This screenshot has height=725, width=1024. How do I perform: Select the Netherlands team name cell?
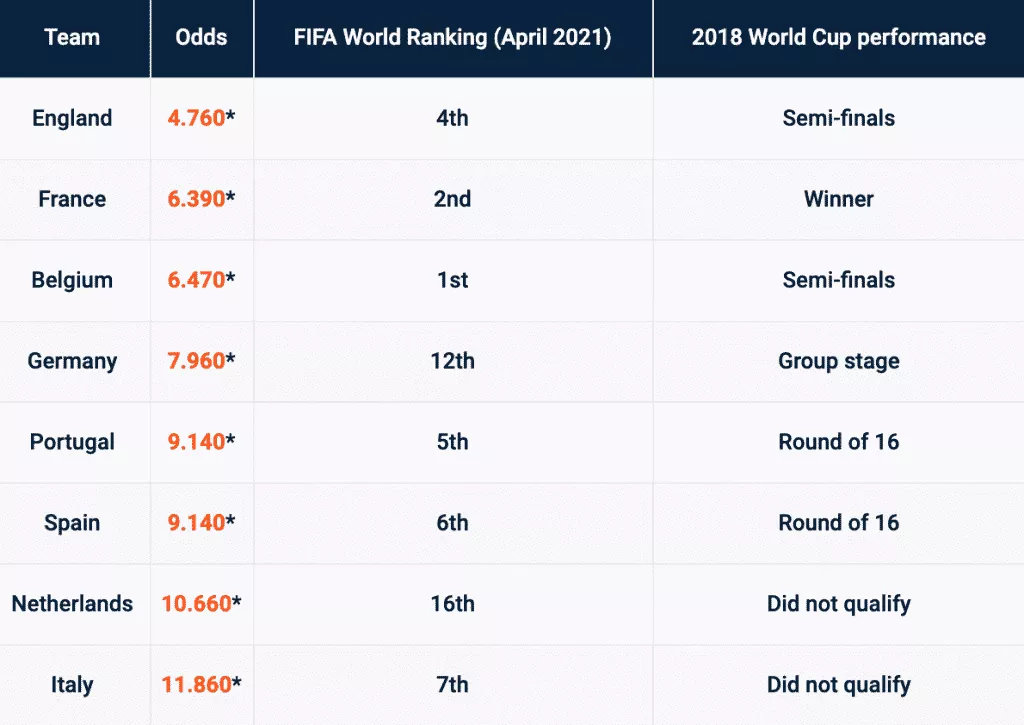pos(72,604)
